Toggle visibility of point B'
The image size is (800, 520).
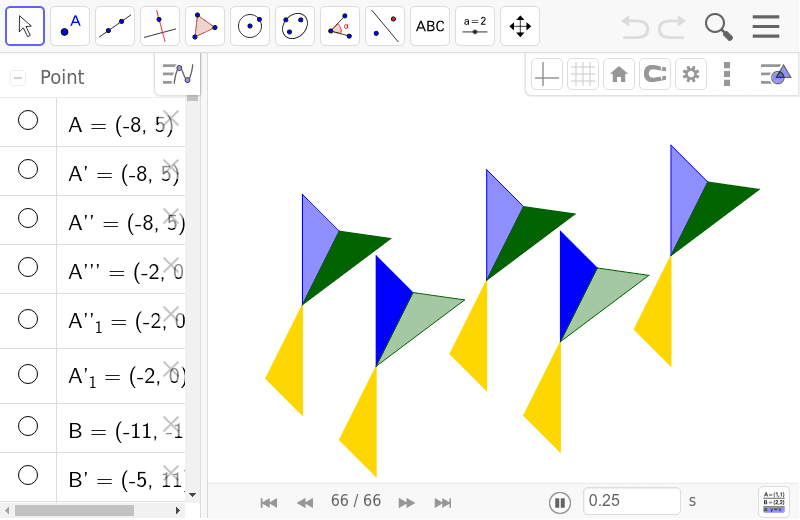28,475
